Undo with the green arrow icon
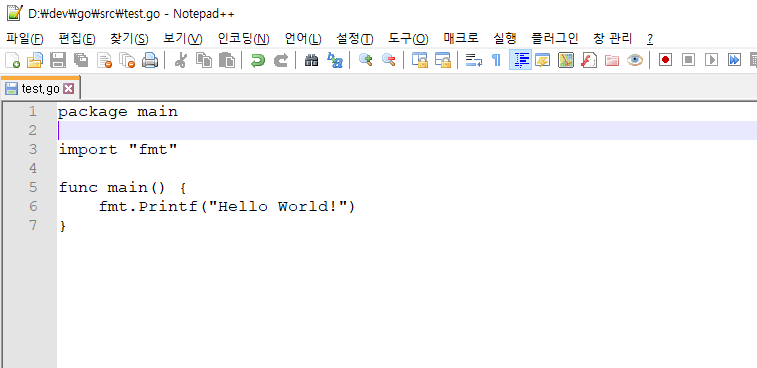Image resolution: width=757 pixels, height=368 pixels. click(x=258, y=60)
